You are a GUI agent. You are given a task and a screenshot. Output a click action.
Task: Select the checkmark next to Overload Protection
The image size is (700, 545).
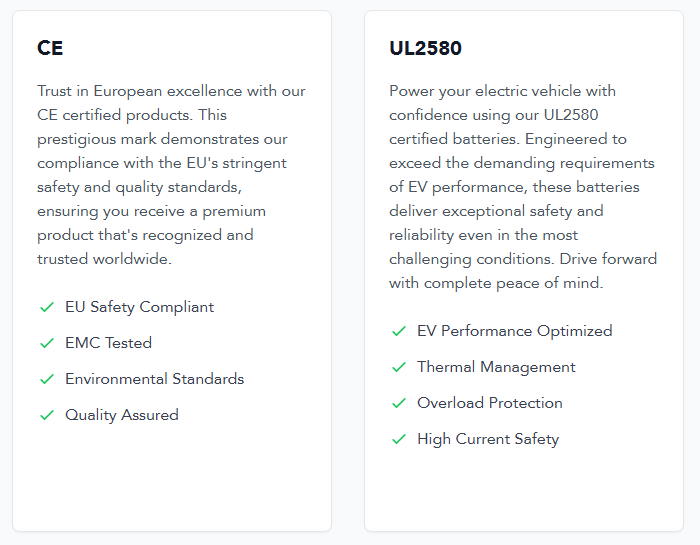pos(399,404)
